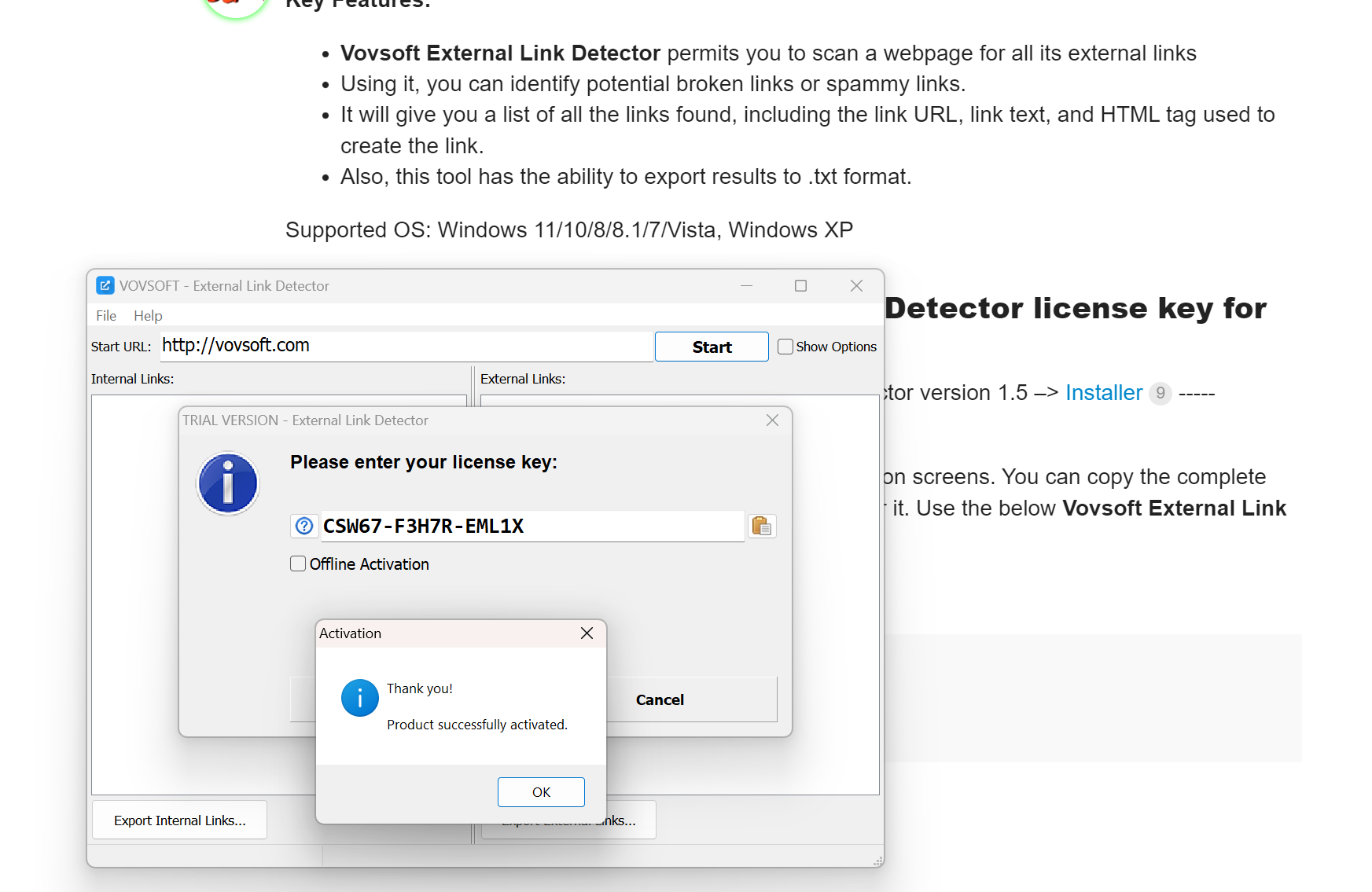The image size is (1372, 892).
Task: Minimize the External Link Detector window
Action: coord(746,285)
